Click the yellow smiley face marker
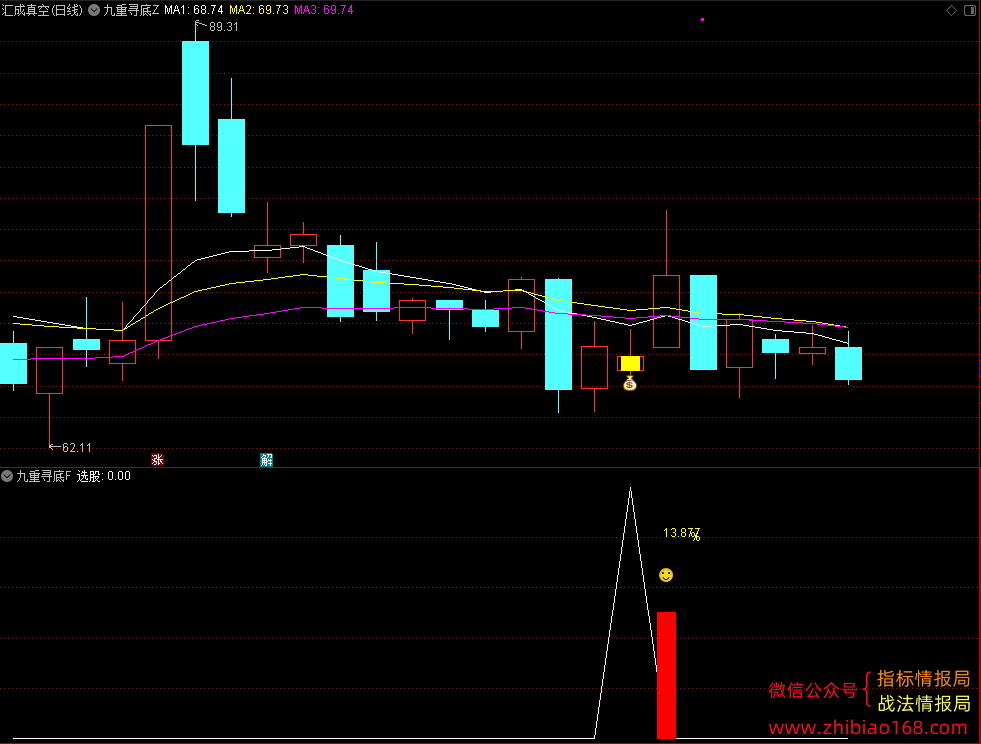 point(666,575)
